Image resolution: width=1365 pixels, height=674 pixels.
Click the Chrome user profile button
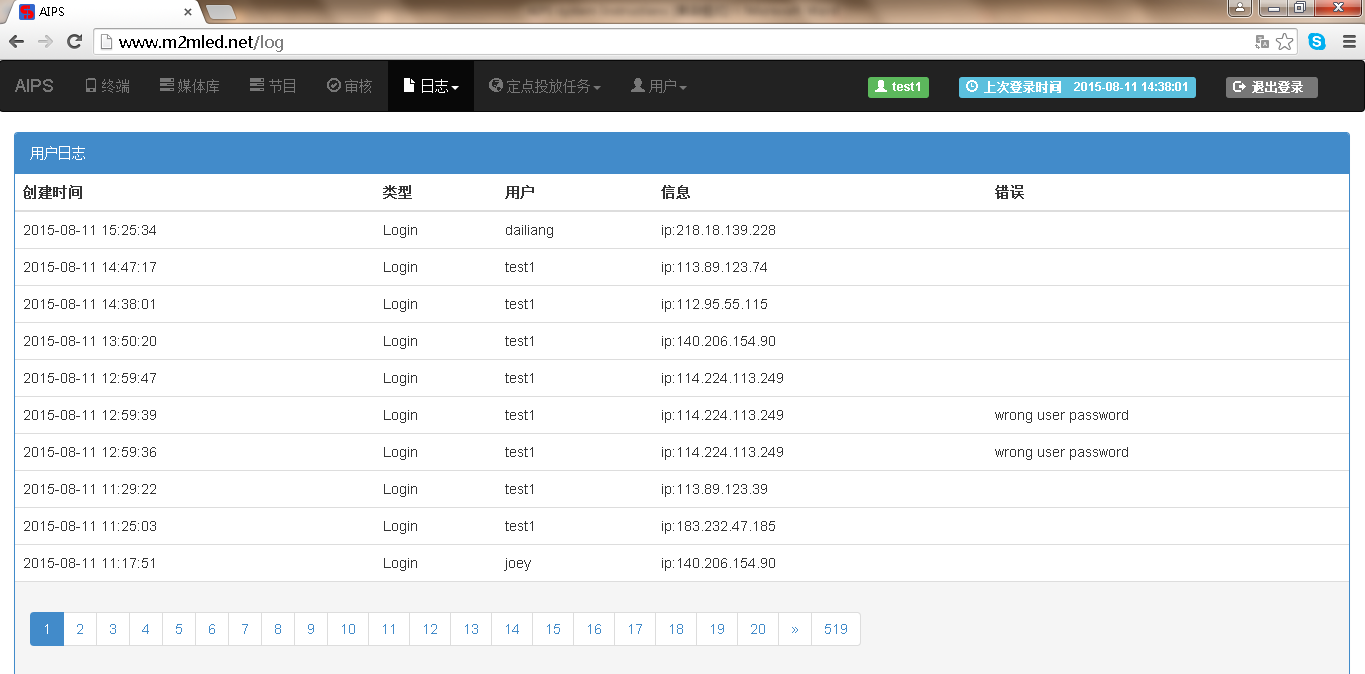1240,8
